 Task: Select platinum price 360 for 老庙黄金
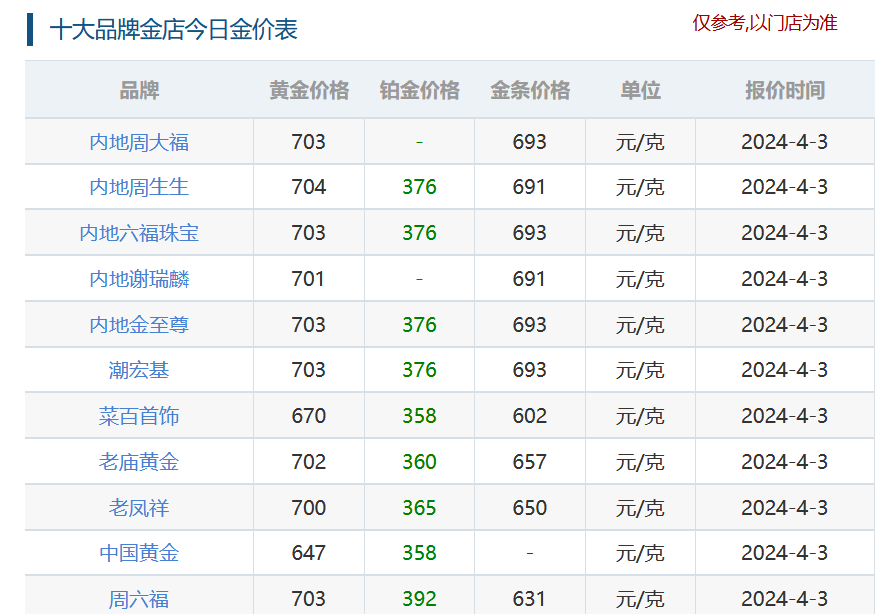click(419, 462)
